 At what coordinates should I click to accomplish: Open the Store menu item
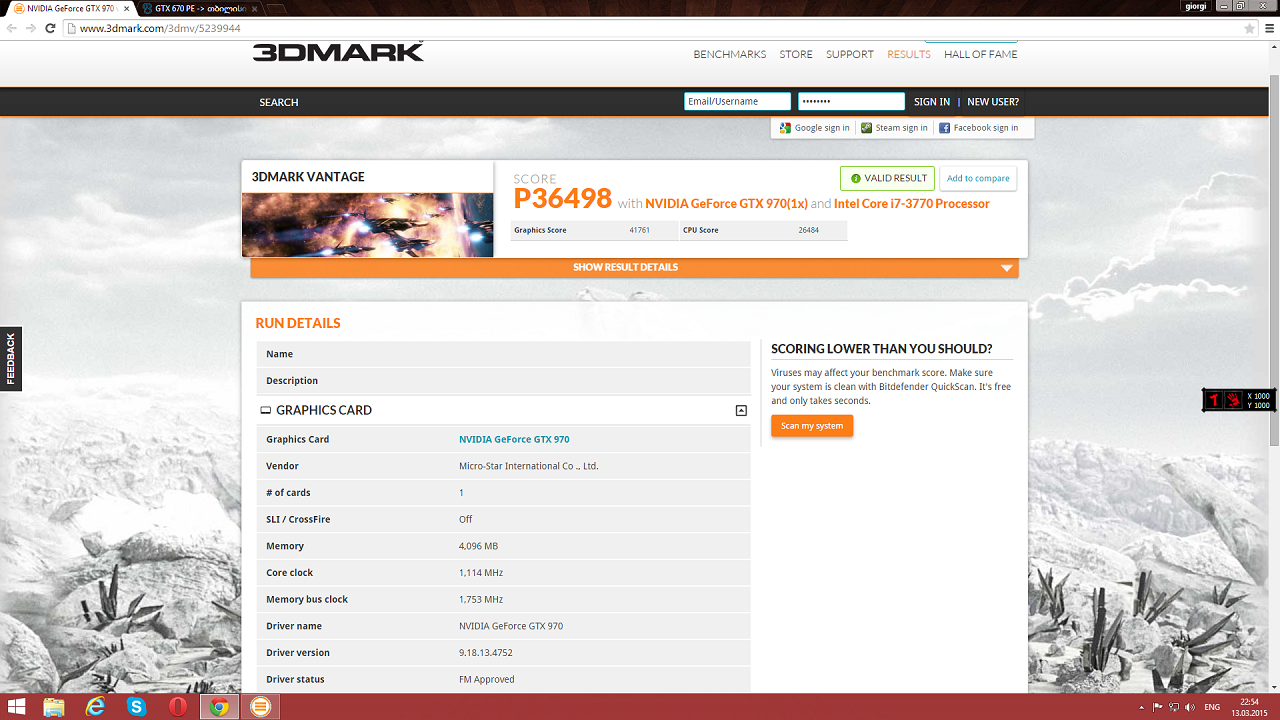(796, 54)
